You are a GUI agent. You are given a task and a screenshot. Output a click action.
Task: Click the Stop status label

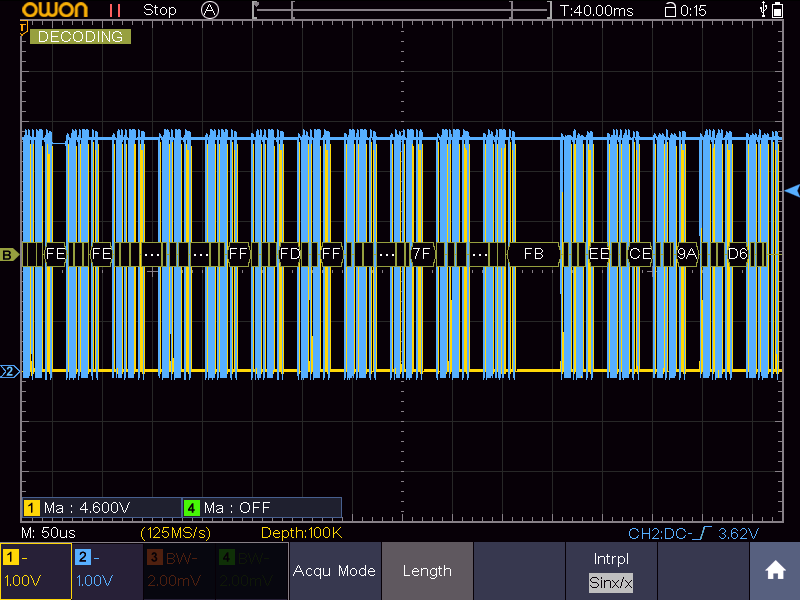click(160, 10)
